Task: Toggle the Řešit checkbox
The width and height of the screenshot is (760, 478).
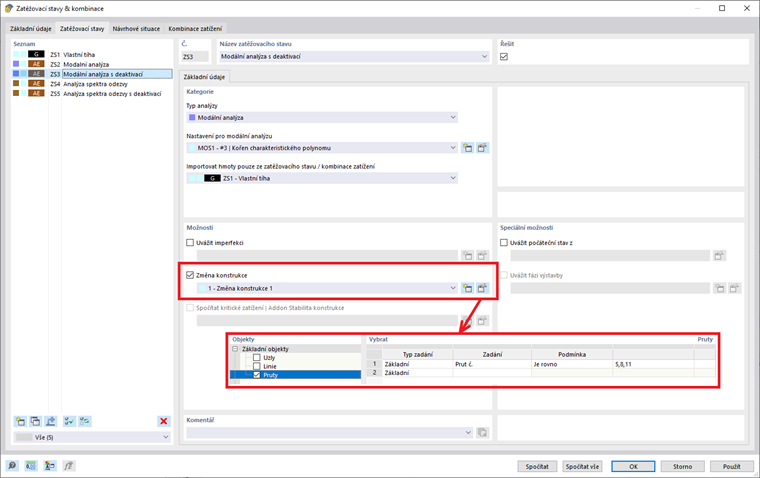Action: click(504, 57)
